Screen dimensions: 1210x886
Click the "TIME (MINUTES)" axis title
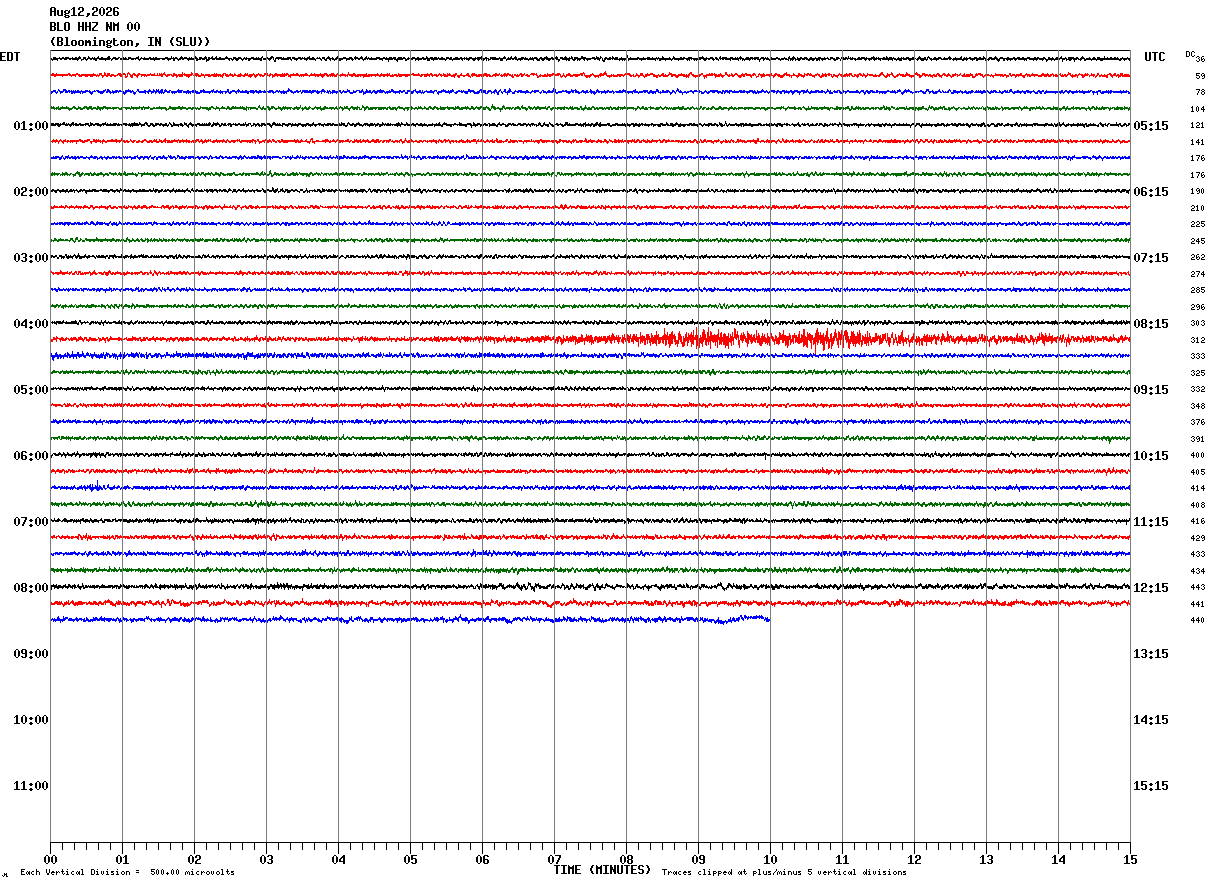click(x=603, y=870)
